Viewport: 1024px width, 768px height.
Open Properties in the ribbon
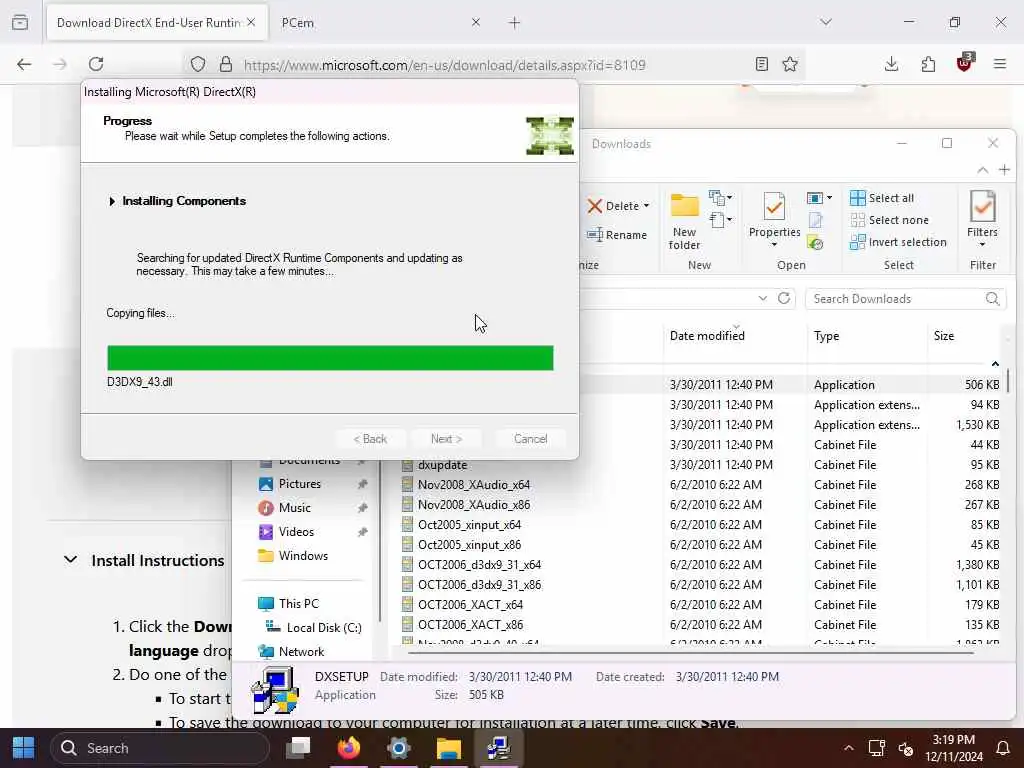point(775,219)
